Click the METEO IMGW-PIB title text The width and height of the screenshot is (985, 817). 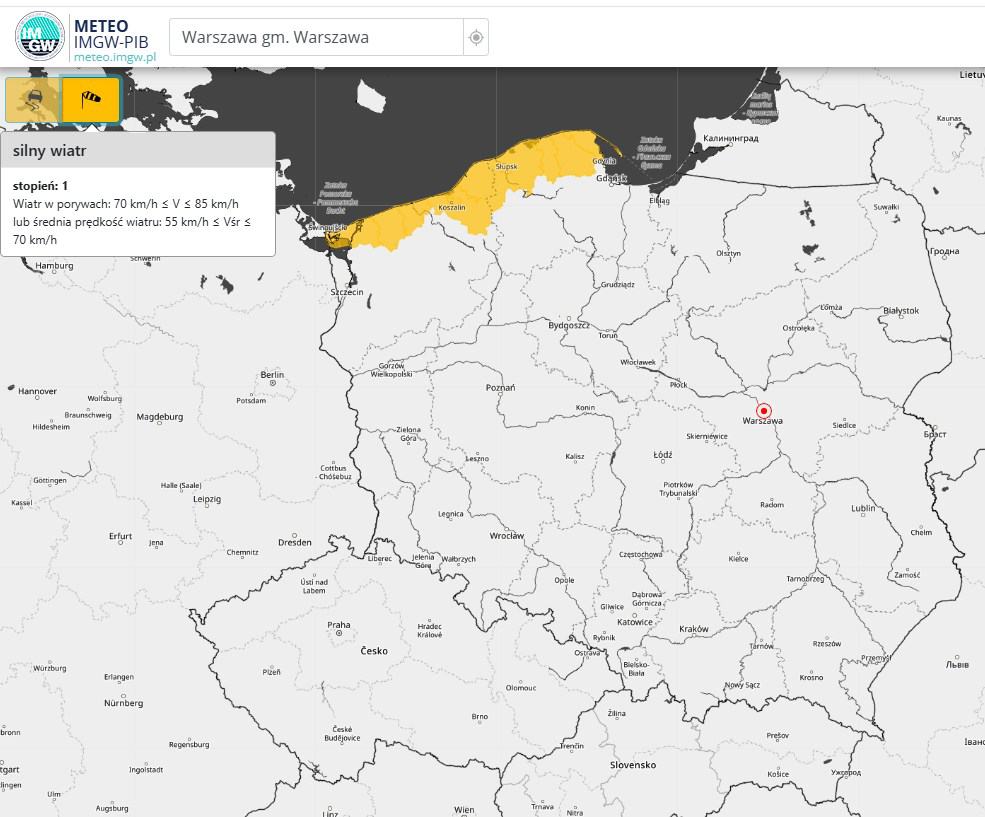116,32
